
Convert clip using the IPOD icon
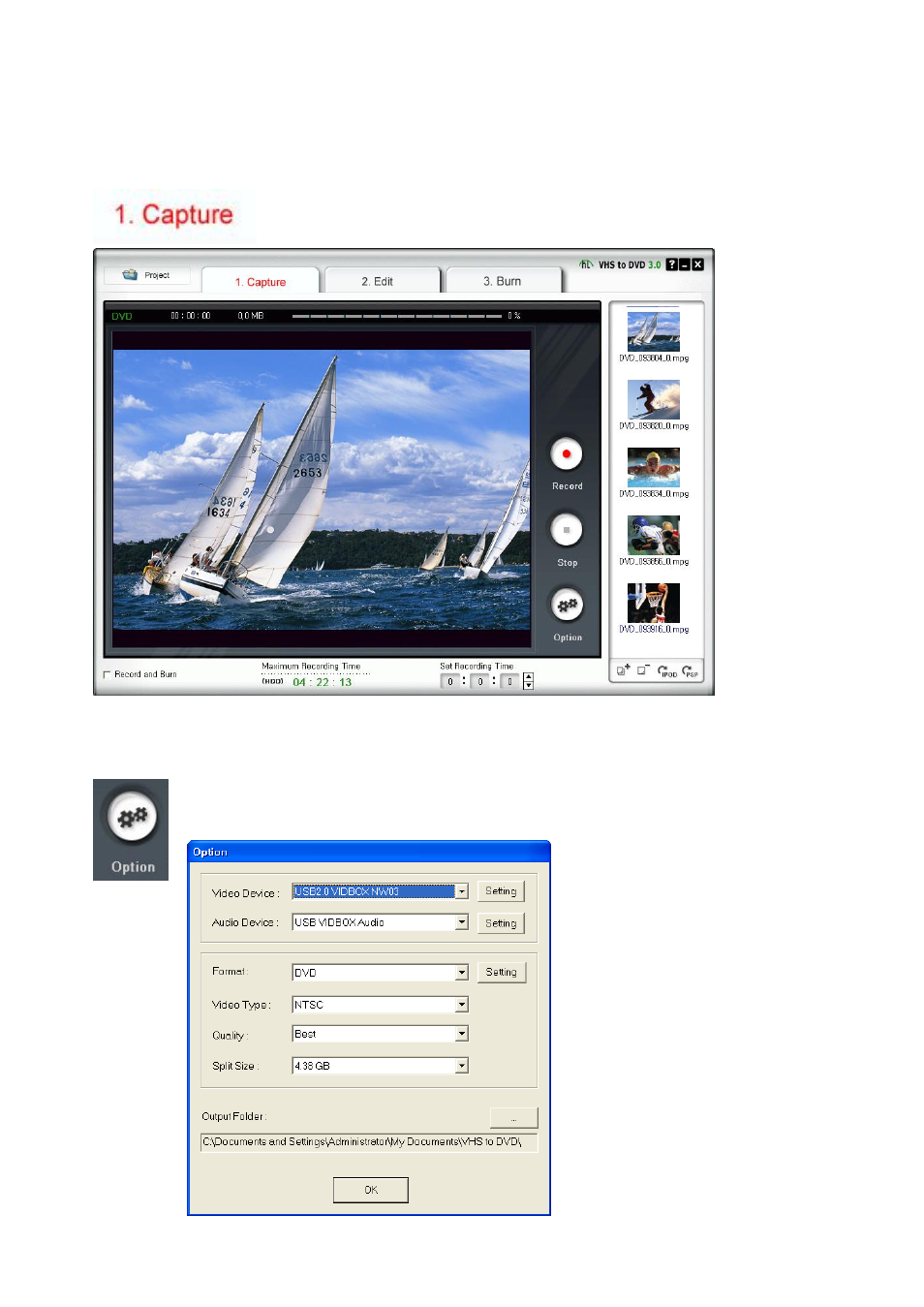pos(667,670)
